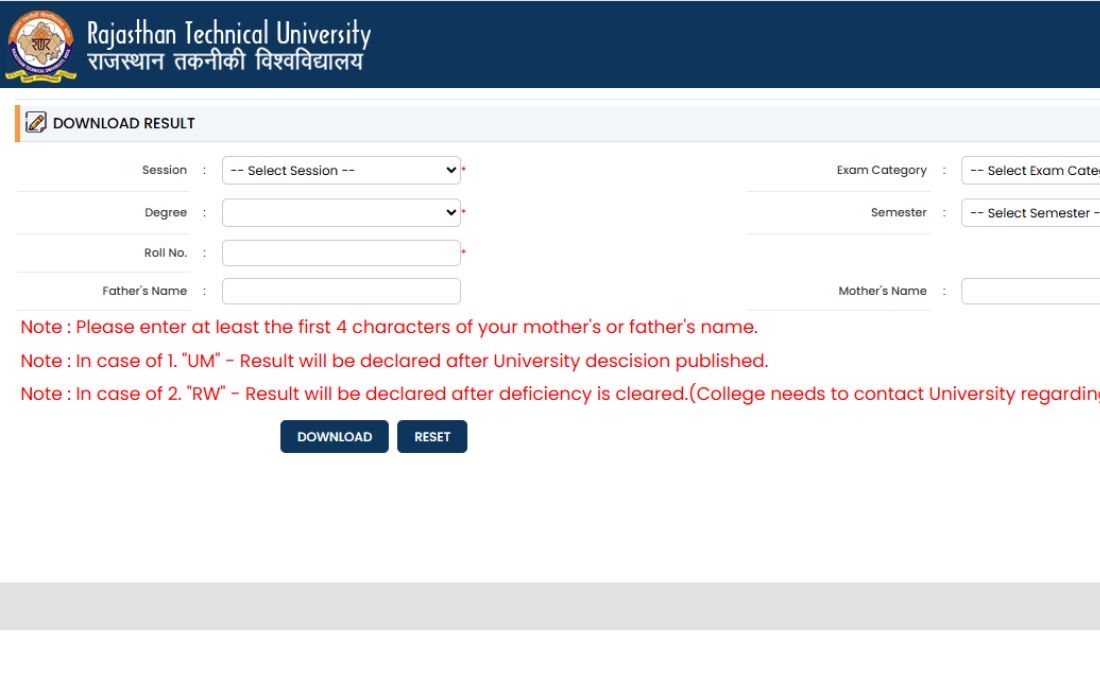Viewport: 1100px width, 680px height.
Task: Click the Roll No. label text
Action: coord(165,253)
